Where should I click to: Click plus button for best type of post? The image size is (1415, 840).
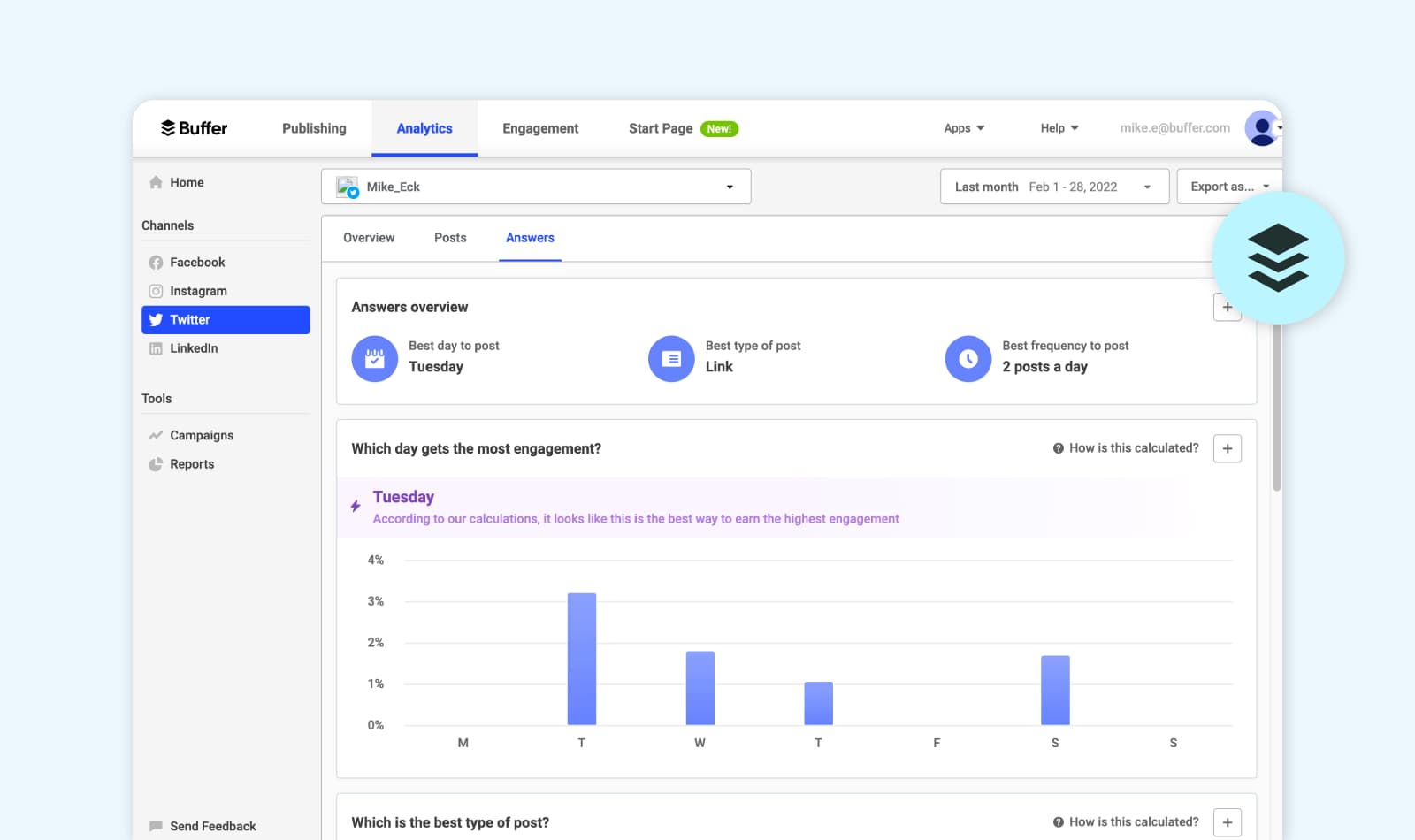coord(1228,822)
